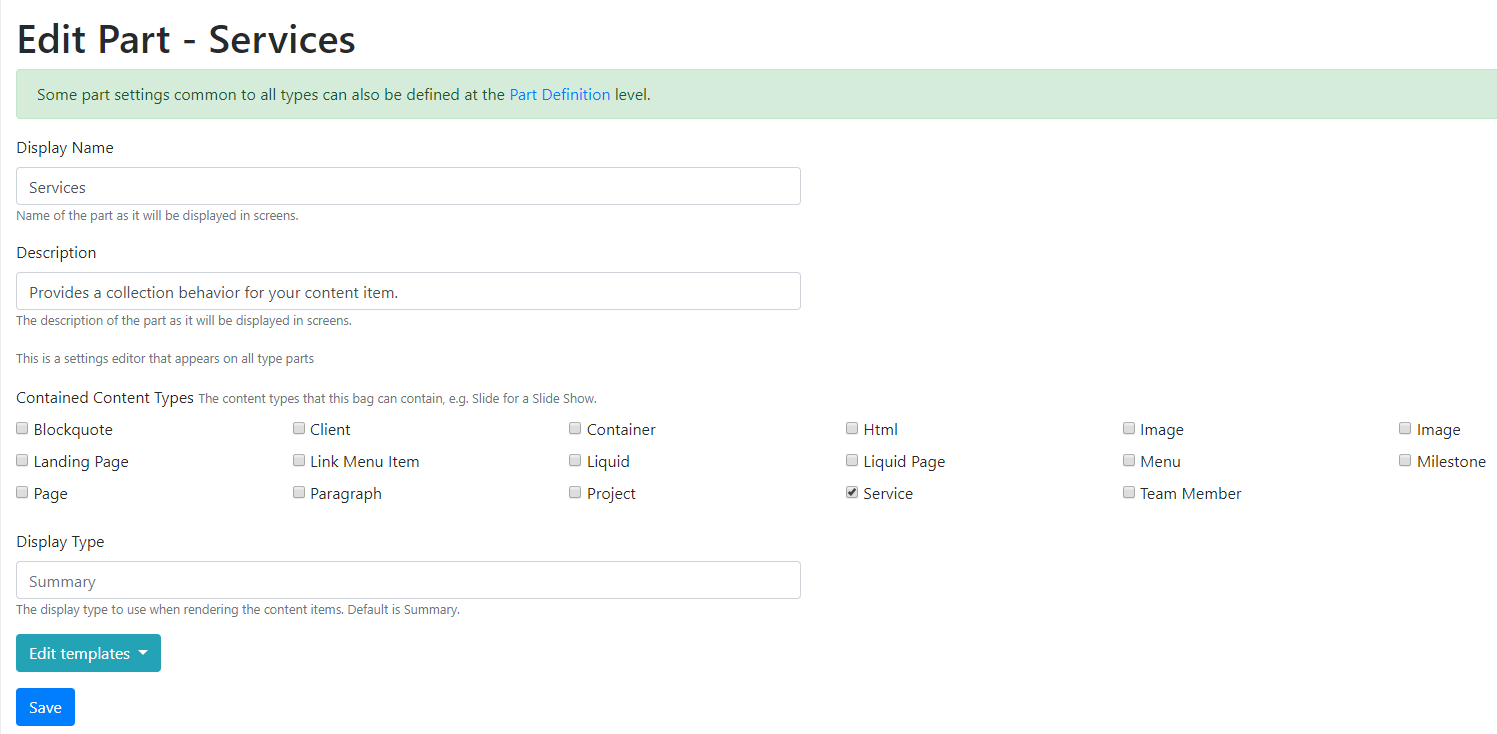
Task: Focus the Display Type Summary field
Action: (x=408, y=580)
